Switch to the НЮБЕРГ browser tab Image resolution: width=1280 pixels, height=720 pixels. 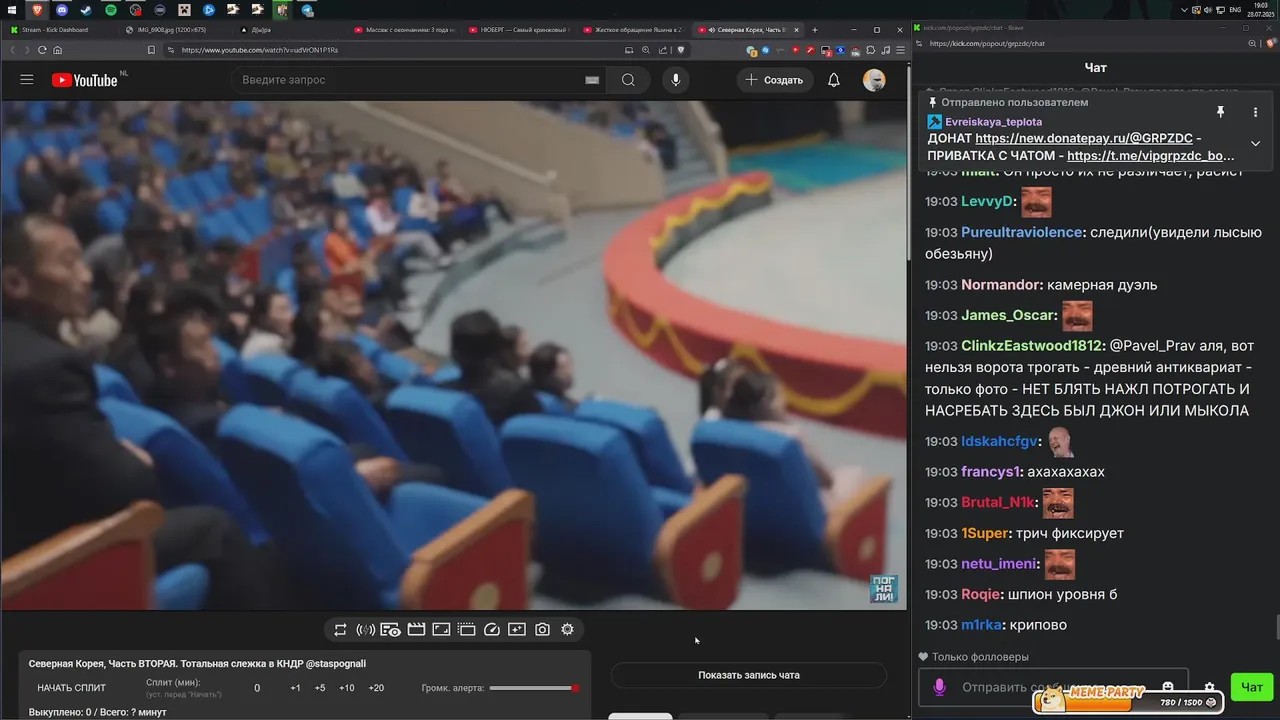[520, 30]
